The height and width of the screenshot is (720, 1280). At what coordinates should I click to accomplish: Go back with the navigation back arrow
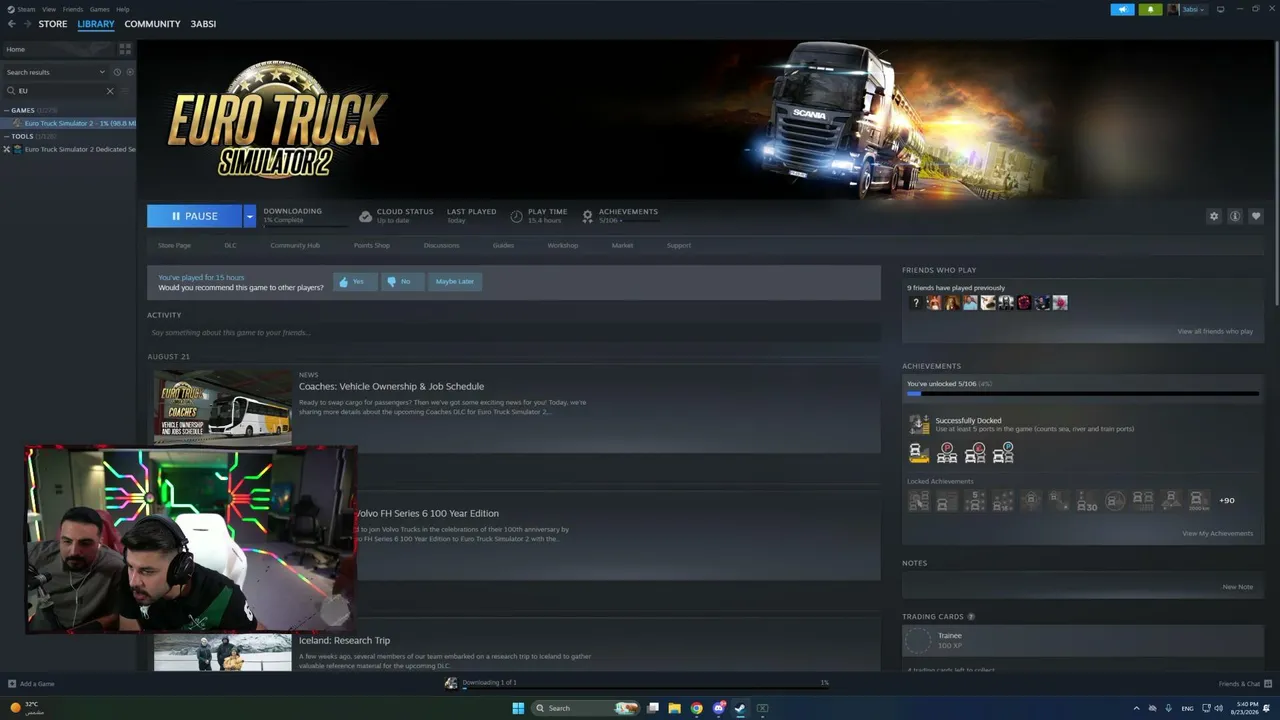[x=12, y=24]
